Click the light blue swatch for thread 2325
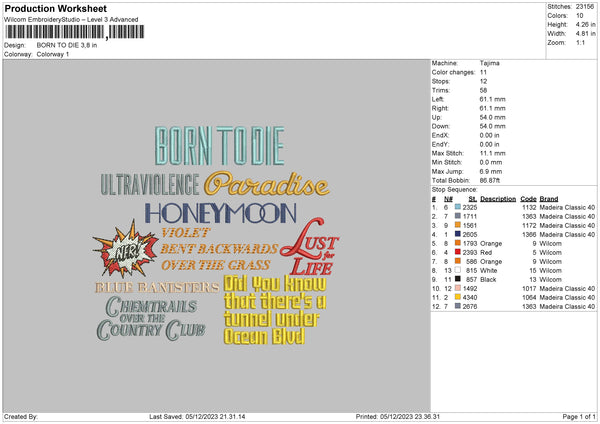 pos(458,207)
